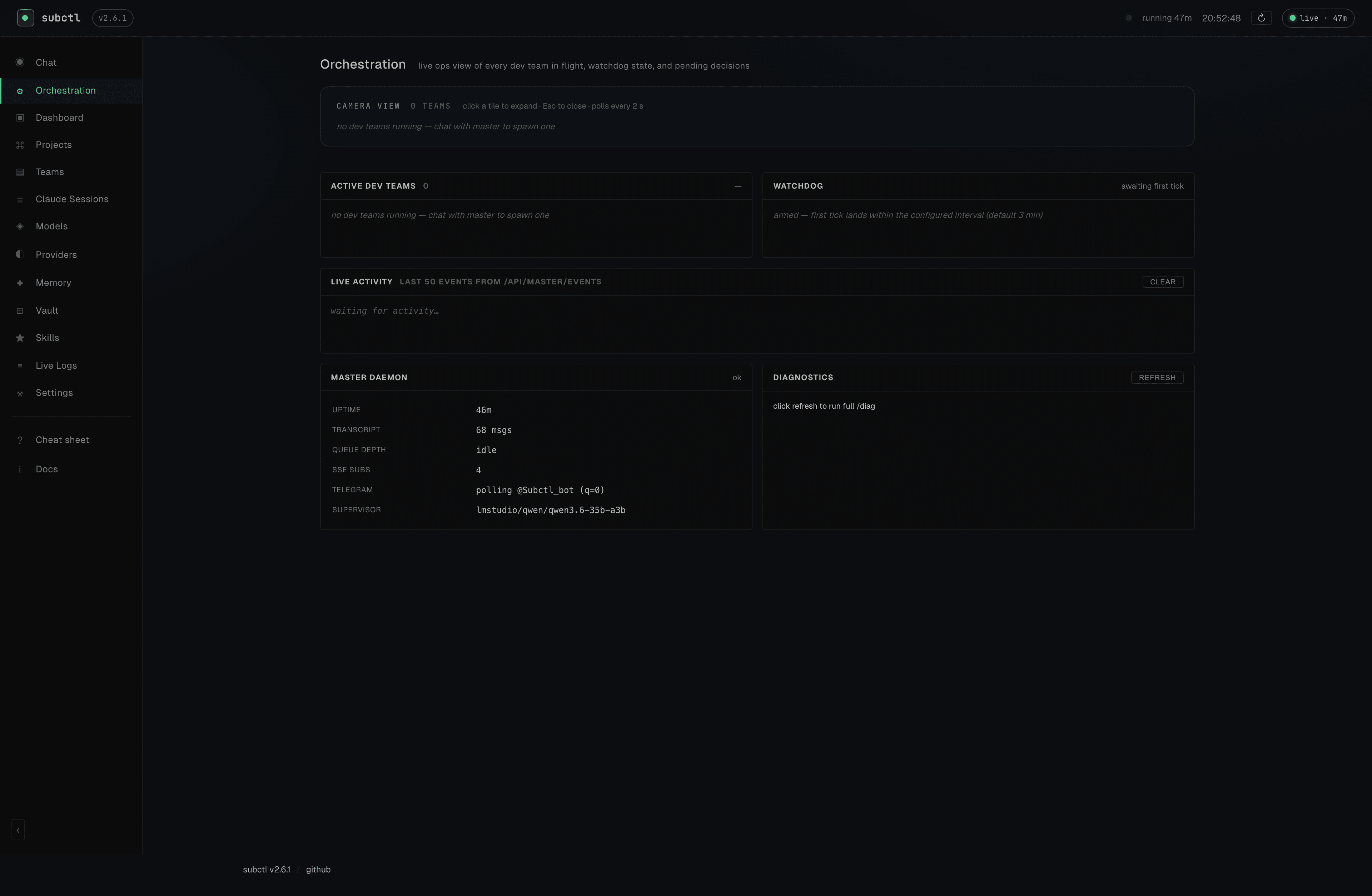
Task: Click the Orchestration page title
Action: coord(363,65)
